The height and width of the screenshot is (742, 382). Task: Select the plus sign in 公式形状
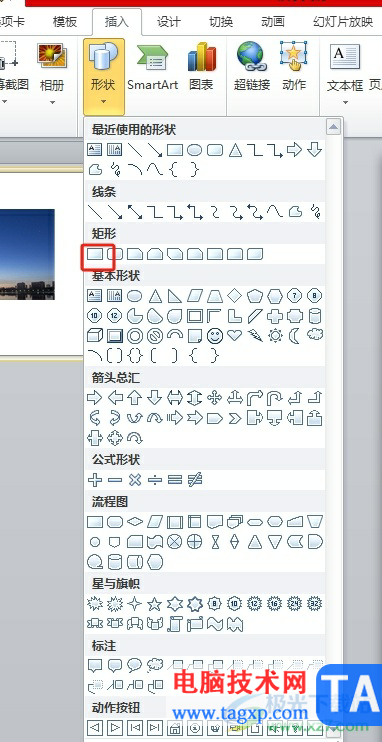pyautogui.click(x=95, y=480)
